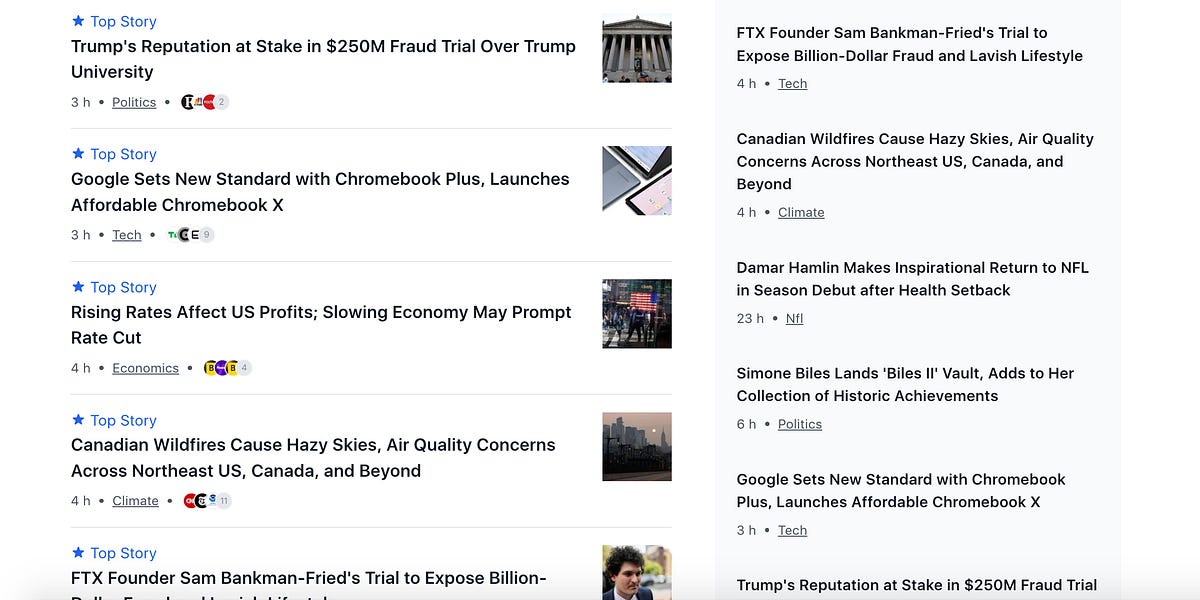Open the Climate tag in the right sidebar wildfires story
This screenshot has width=1200, height=600.
(x=801, y=212)
